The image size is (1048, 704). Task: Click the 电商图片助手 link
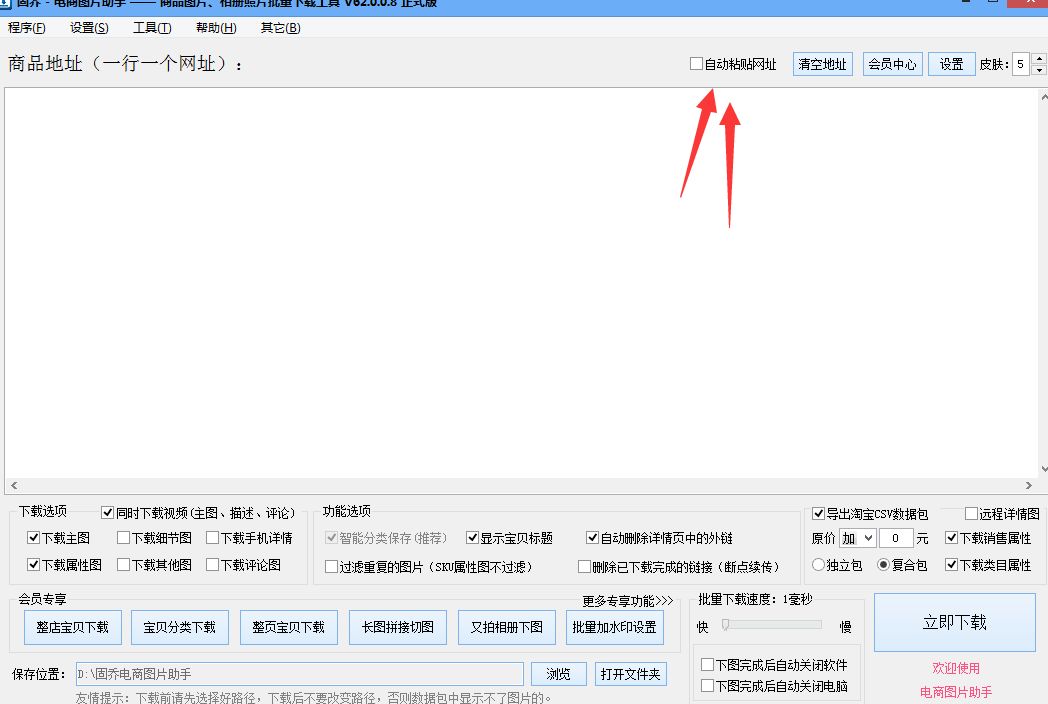(956, 692)
